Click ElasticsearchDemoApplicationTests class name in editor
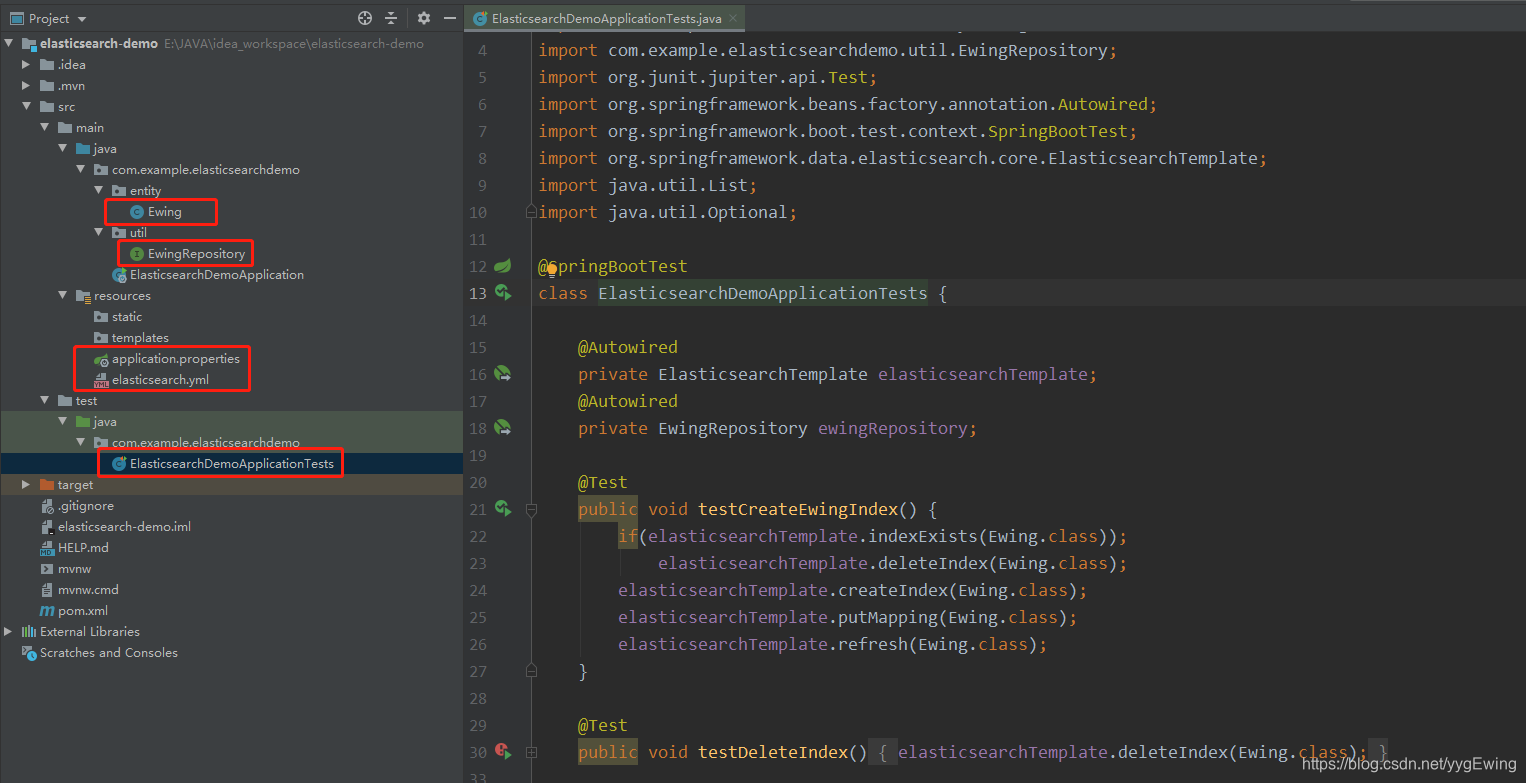Image resolution: width=1526 pixels, height=783 pixels. point(763,293)
